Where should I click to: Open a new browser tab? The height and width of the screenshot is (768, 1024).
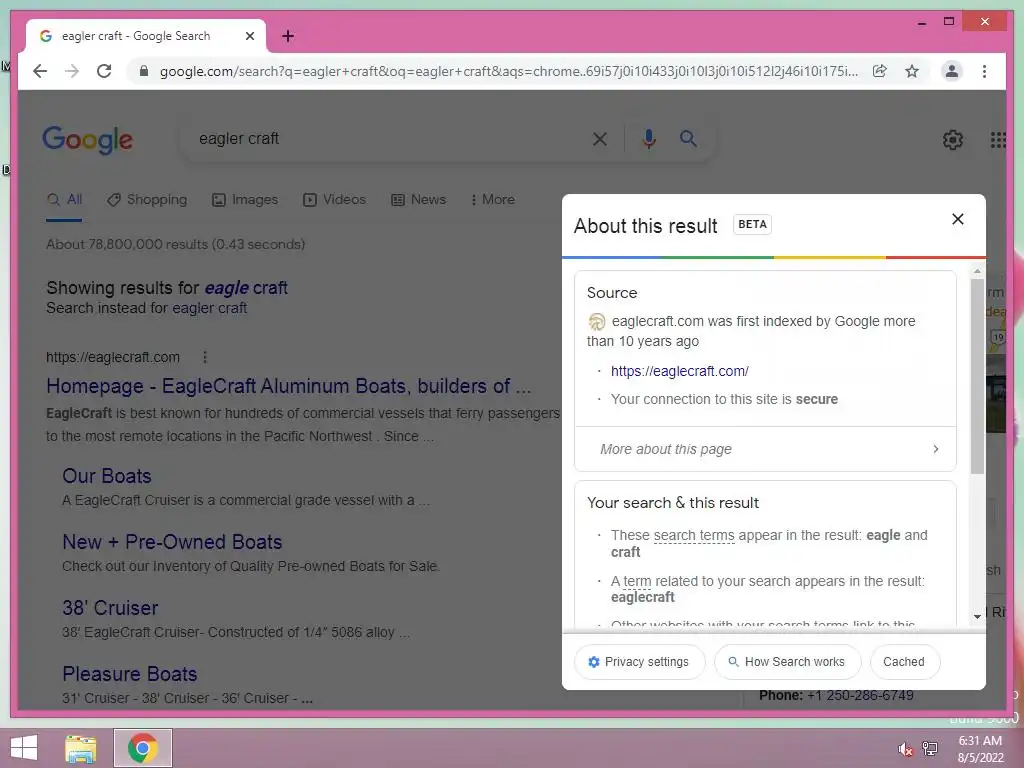pos(288,36)
